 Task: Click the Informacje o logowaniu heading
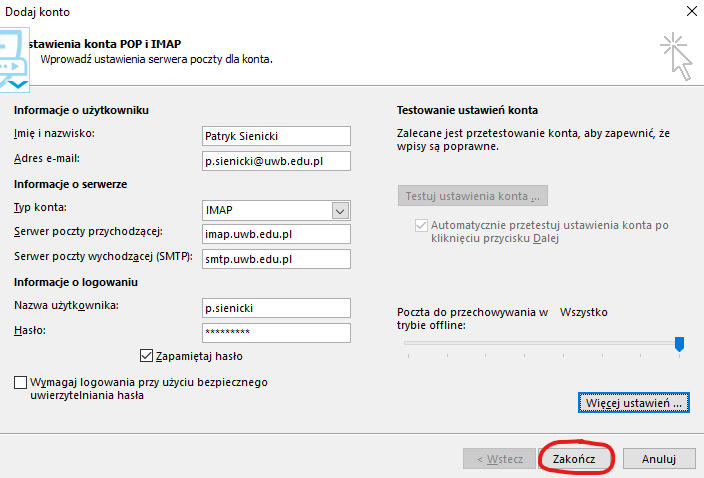point(76,282)
